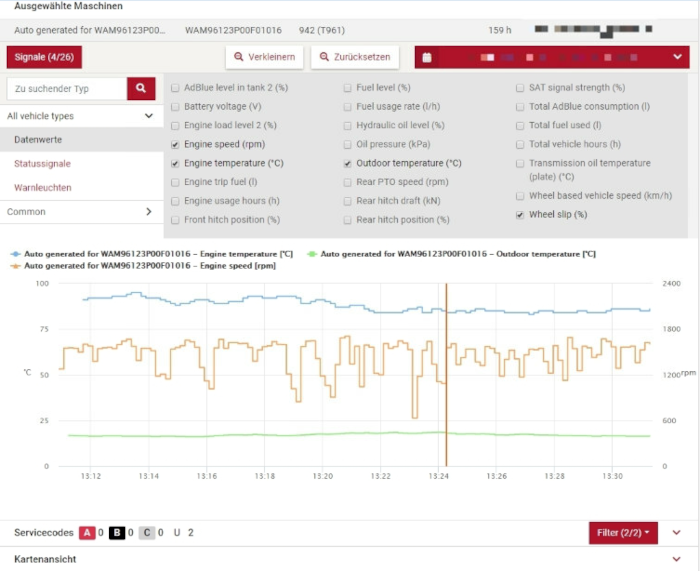This screenshot has height=571, width=700.
Task: Enable the Battery voltage (V) checkbox
Action: (176, 106)
